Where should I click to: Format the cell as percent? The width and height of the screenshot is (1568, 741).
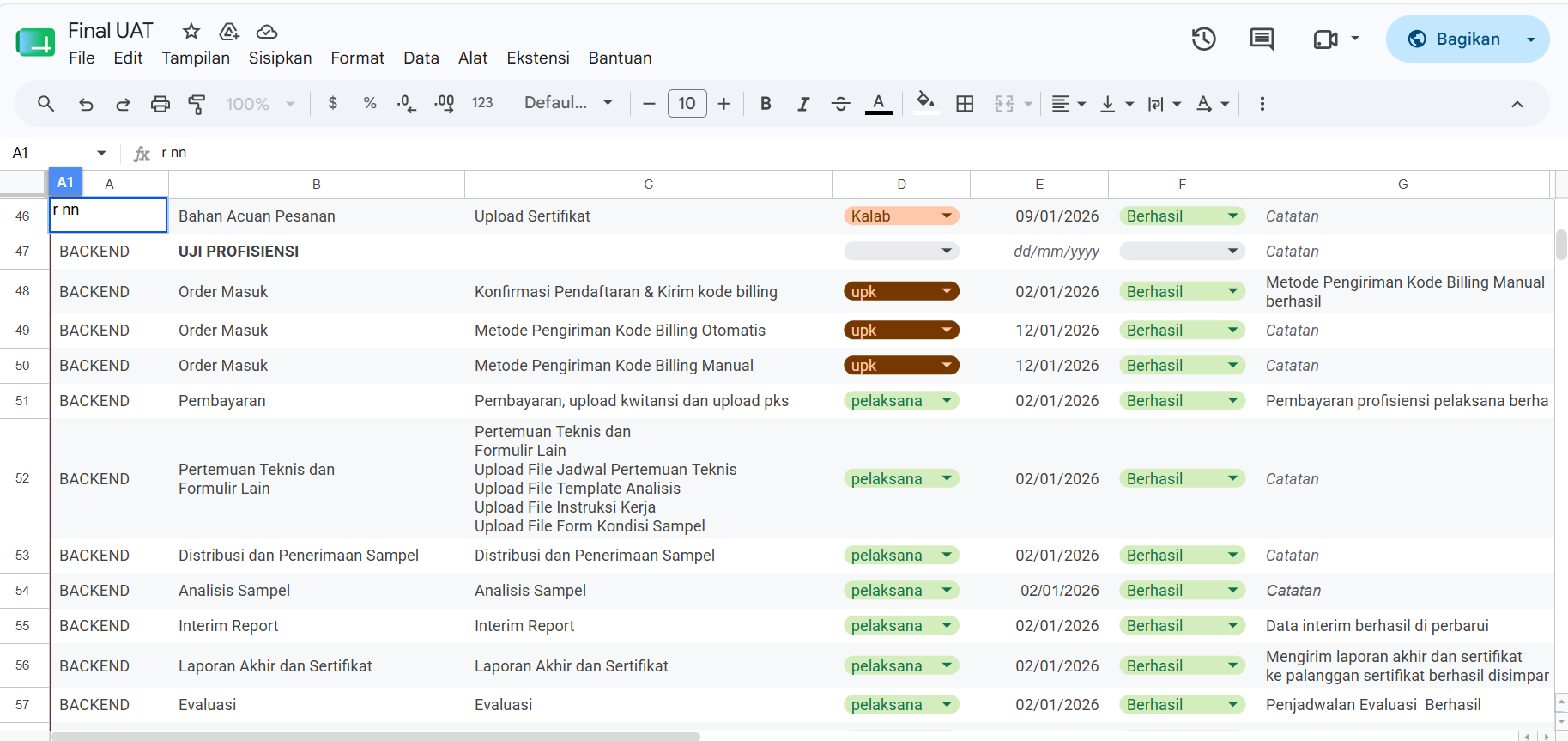(x=370, y=103)
